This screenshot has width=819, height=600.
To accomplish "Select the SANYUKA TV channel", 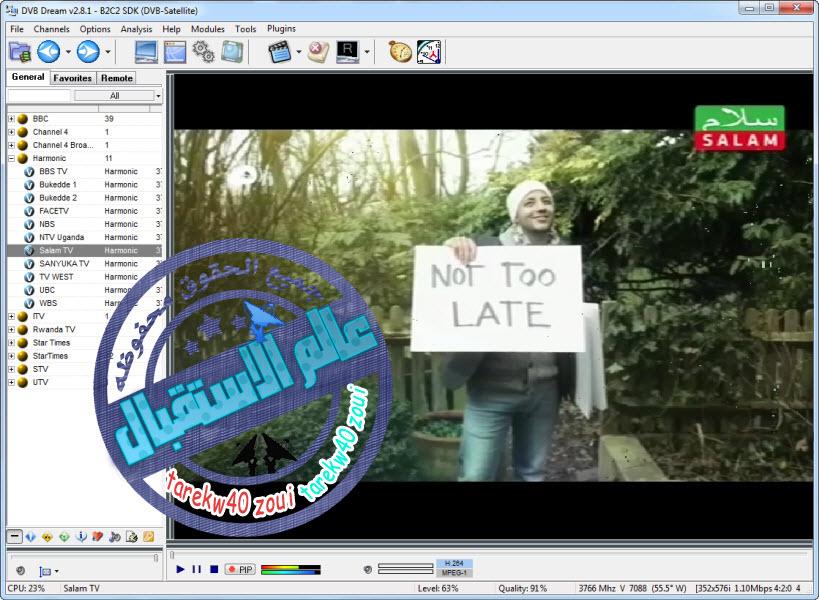I will pyautogui.click(x=85, y=264).
